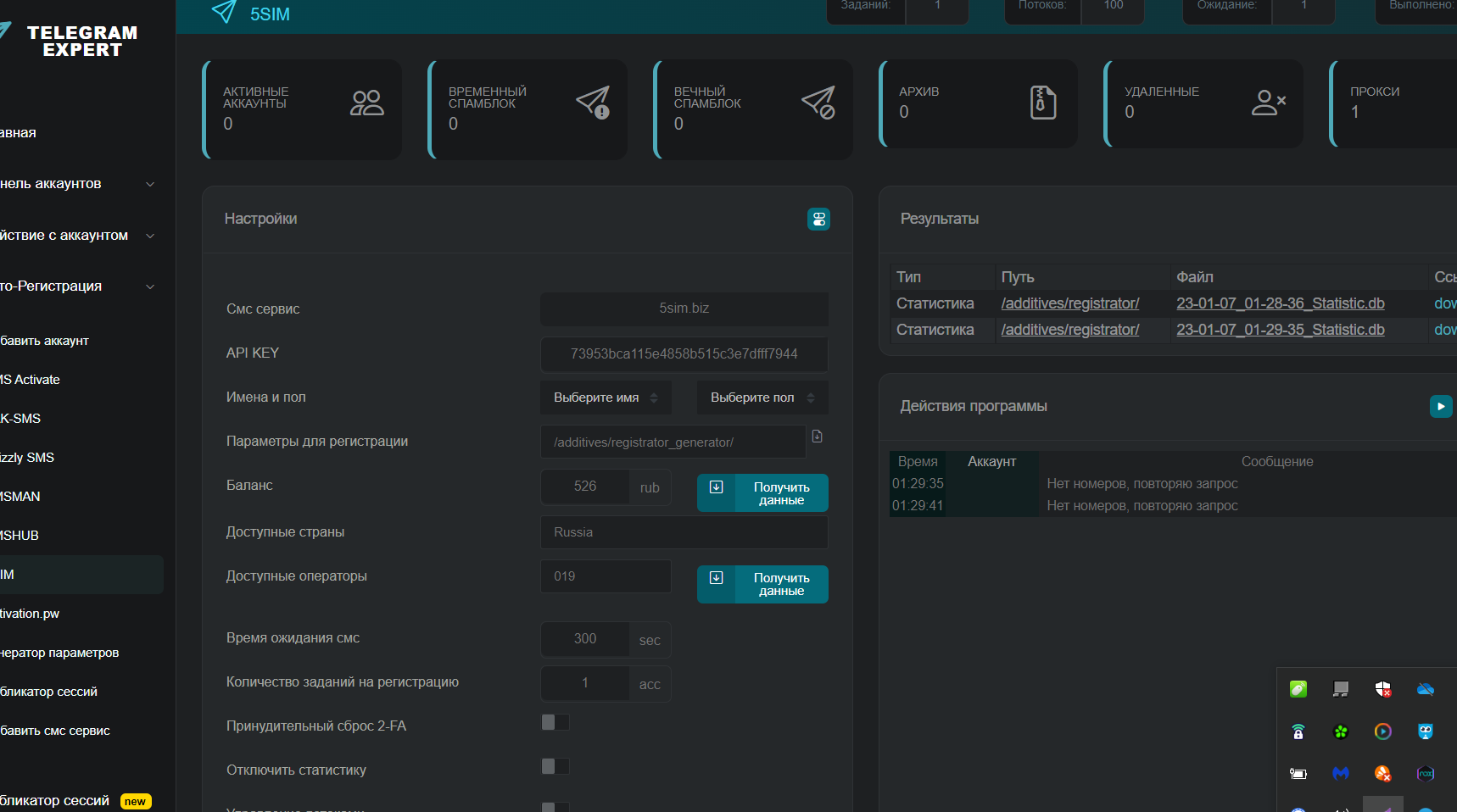Click the settings toggle icon in Настройки header
Screen dimensions: 1457x812
point(818,220)
